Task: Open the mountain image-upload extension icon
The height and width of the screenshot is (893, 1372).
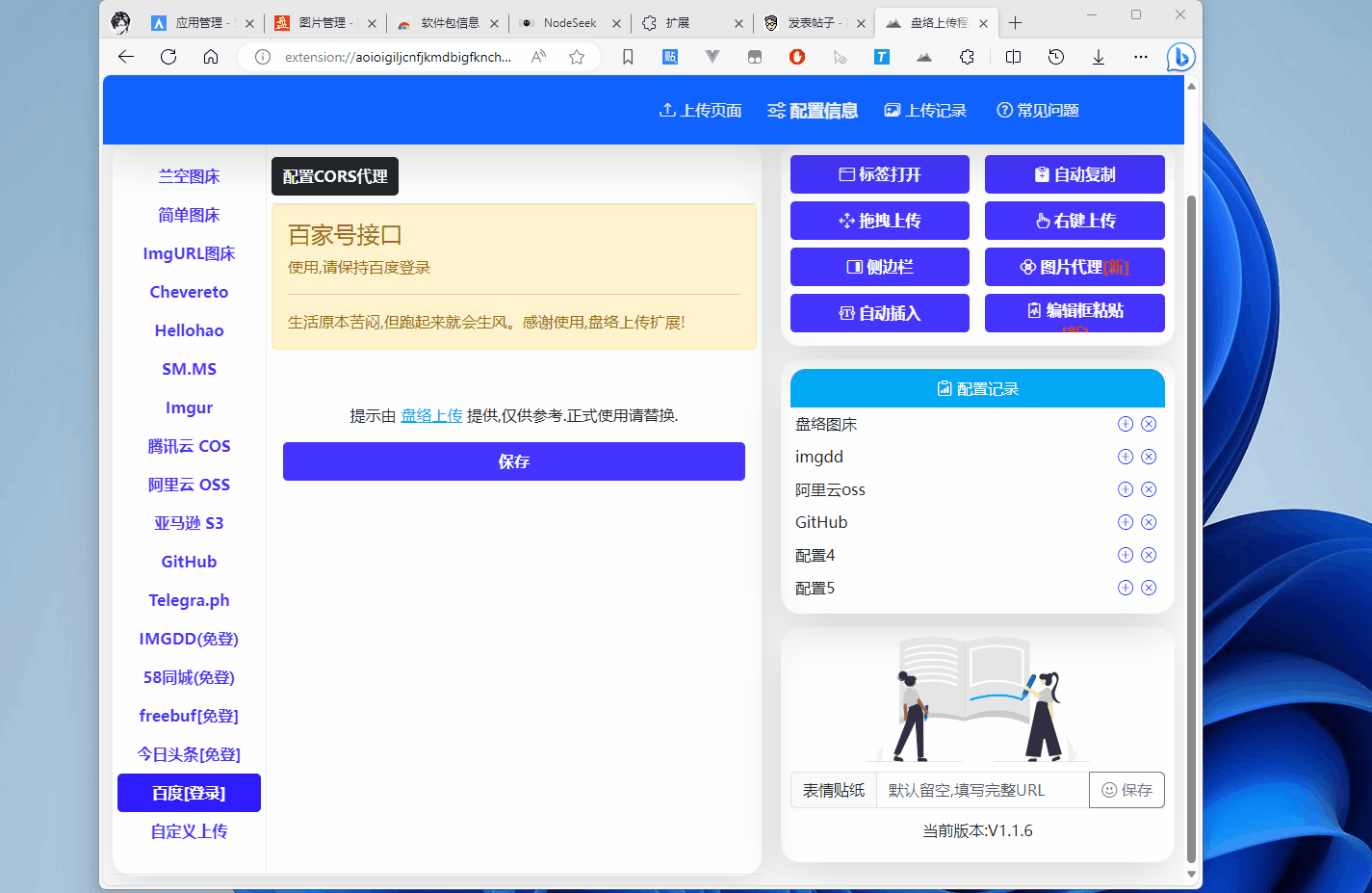Action: [x=924, y=57]
